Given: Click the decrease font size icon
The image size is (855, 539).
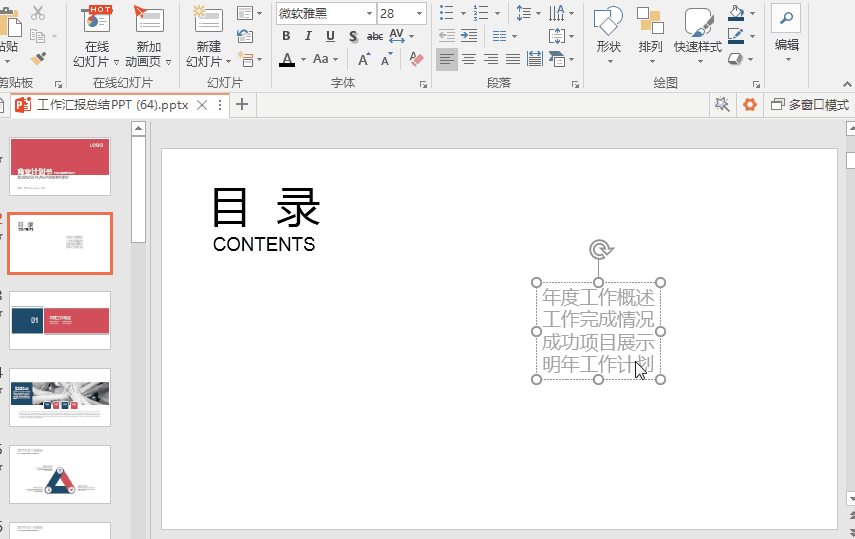Looking at the screenshot, I should pyautogui.click(x=387, y=59).
